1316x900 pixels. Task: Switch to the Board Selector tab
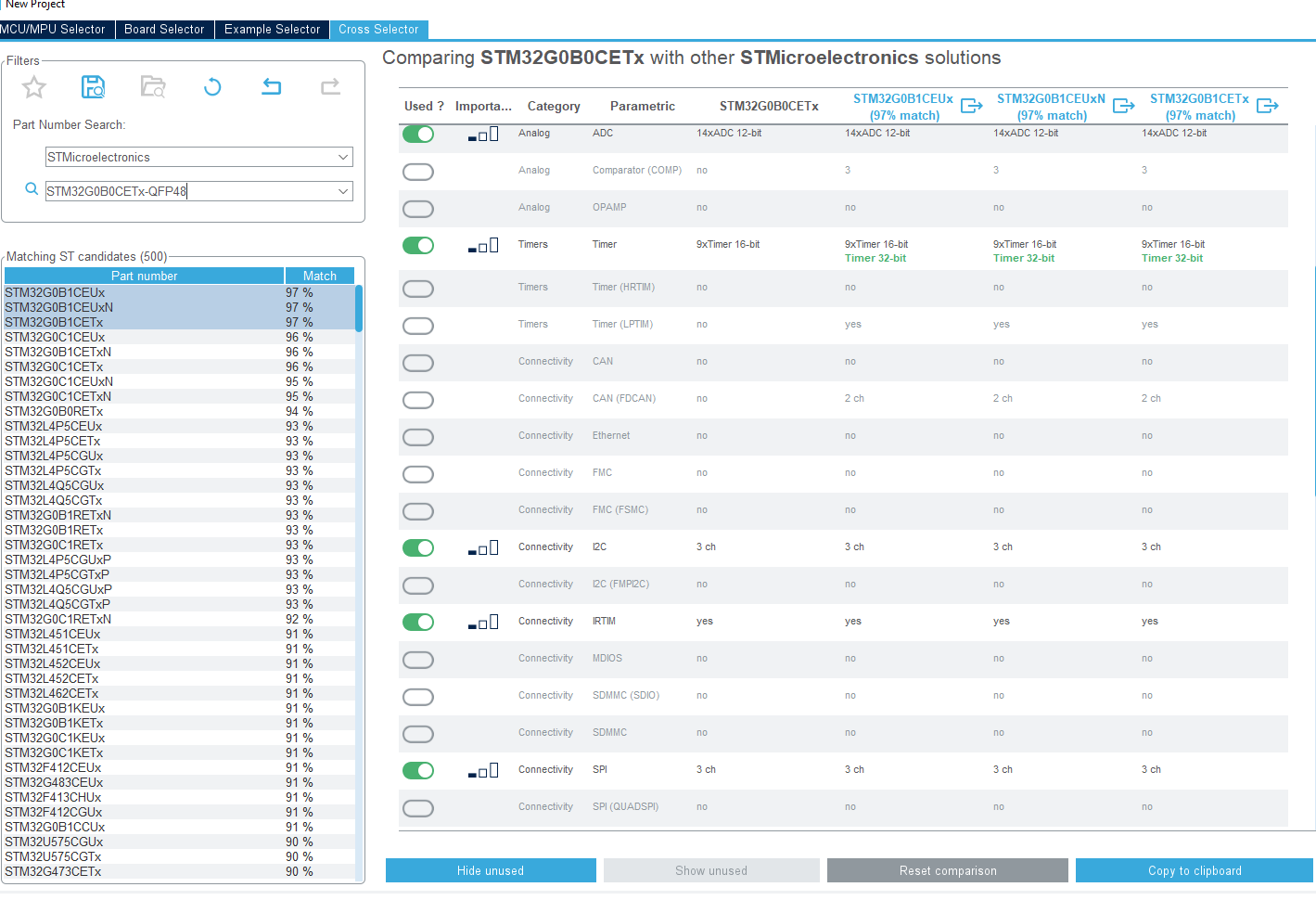(164, 30)
